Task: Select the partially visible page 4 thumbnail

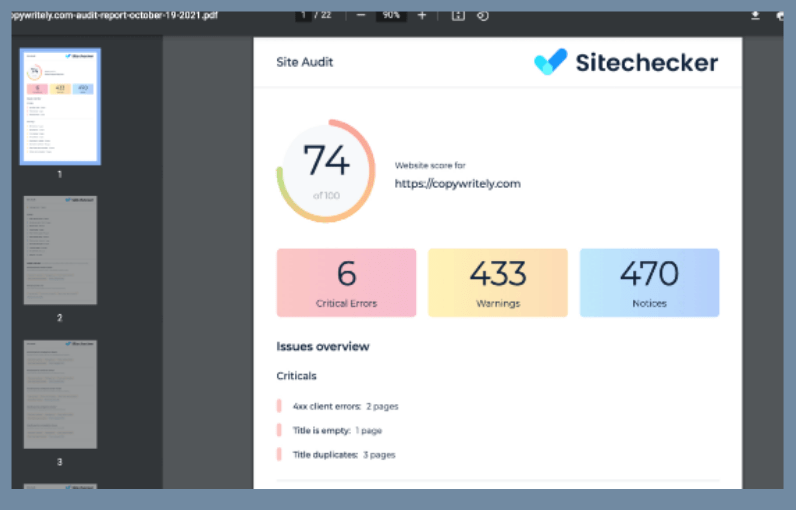Action: 60,486
